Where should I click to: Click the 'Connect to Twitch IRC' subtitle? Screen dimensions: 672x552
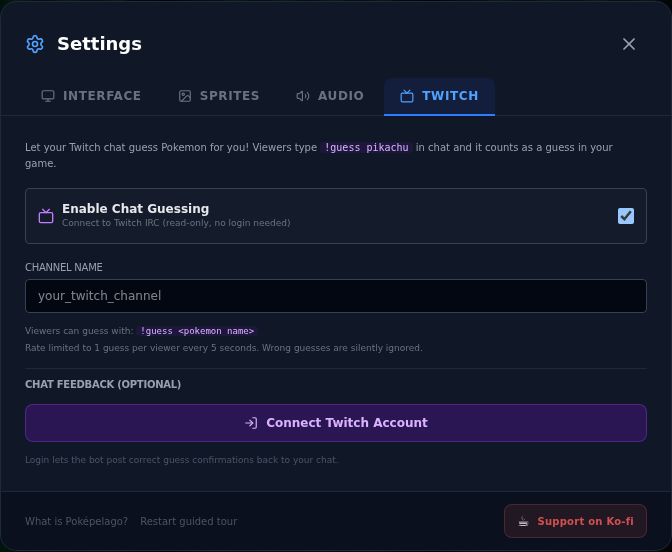(x=176, y=223)
